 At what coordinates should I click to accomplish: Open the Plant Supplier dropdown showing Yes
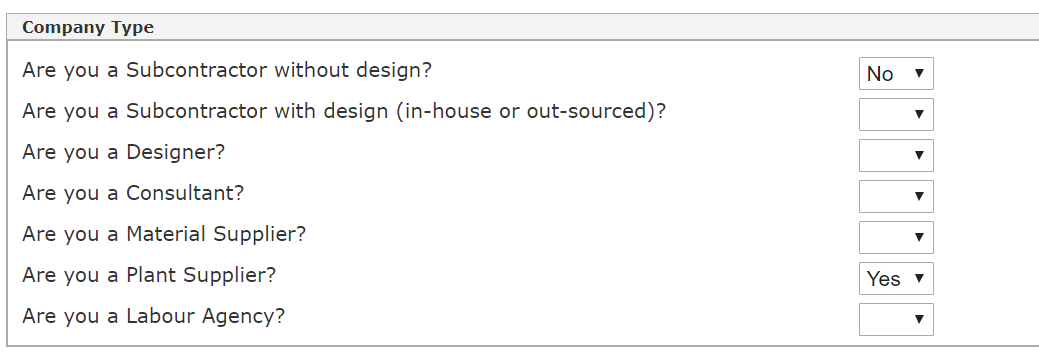coord(896,279)
